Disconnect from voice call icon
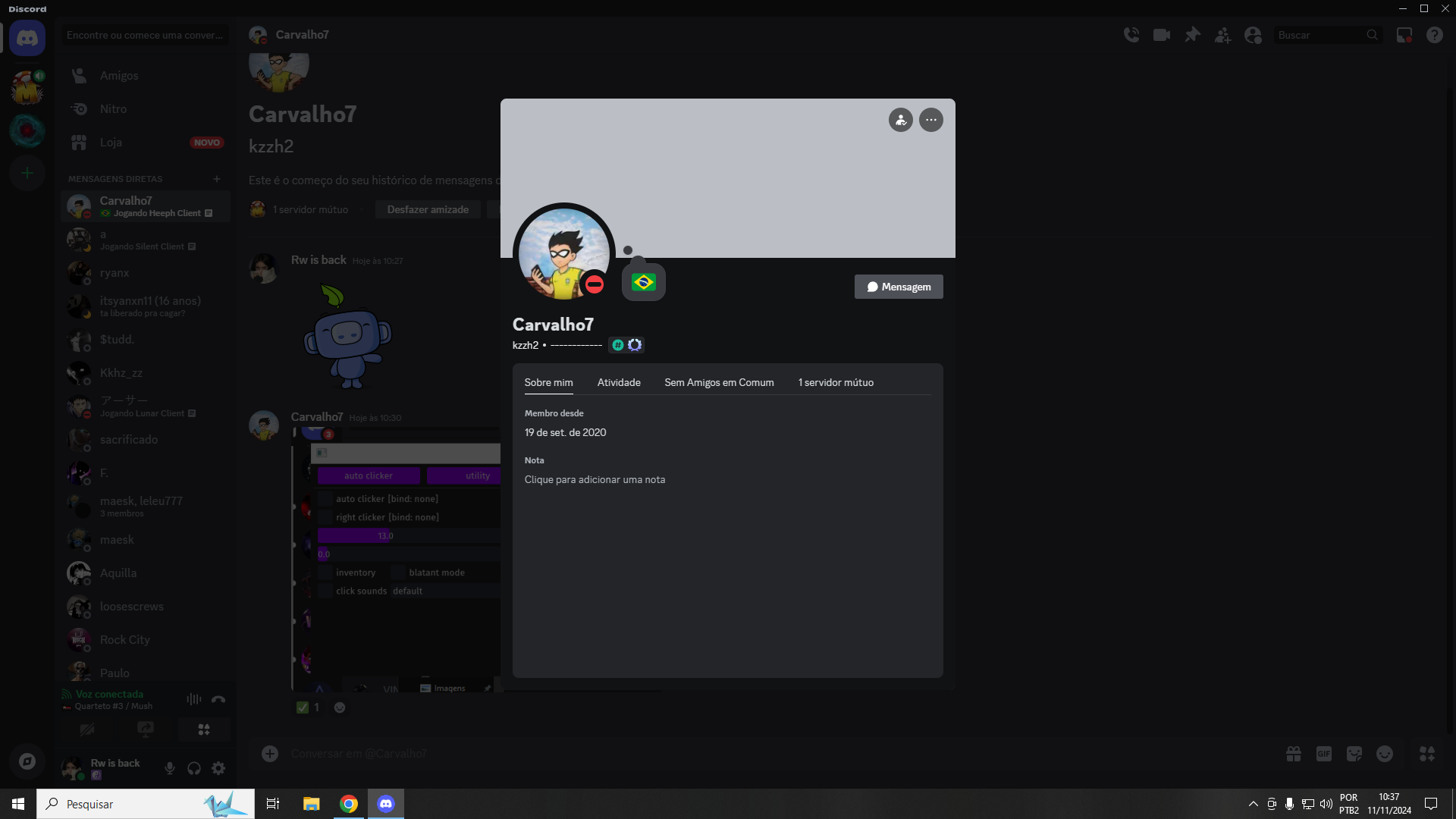This screenshot has width=1456, height=819. coord(218,699)
